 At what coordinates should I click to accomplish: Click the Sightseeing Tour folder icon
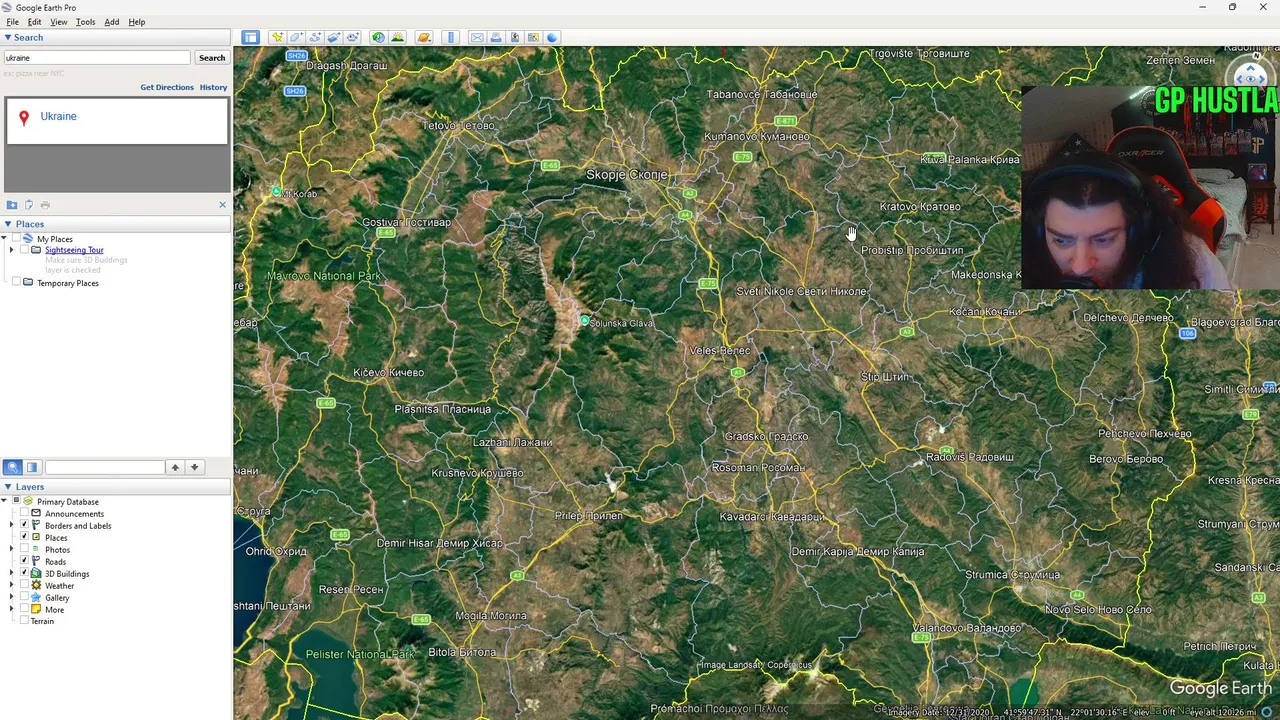point(36,250)
